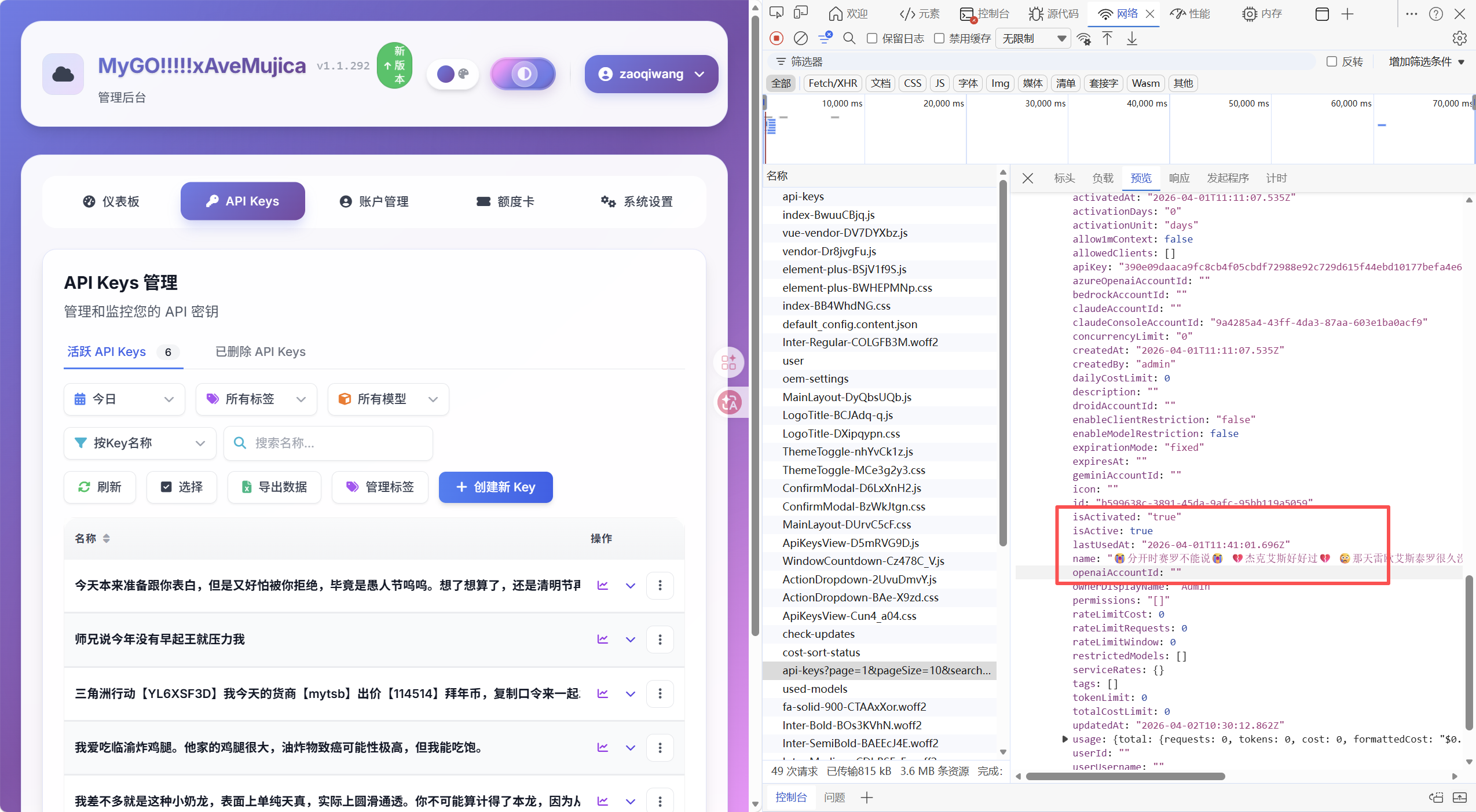Image resolution: width=1476 pixels, height=812 pixels.
Task: Click the export HAR download arrow icon
Action: click(x=1132, y=38)
